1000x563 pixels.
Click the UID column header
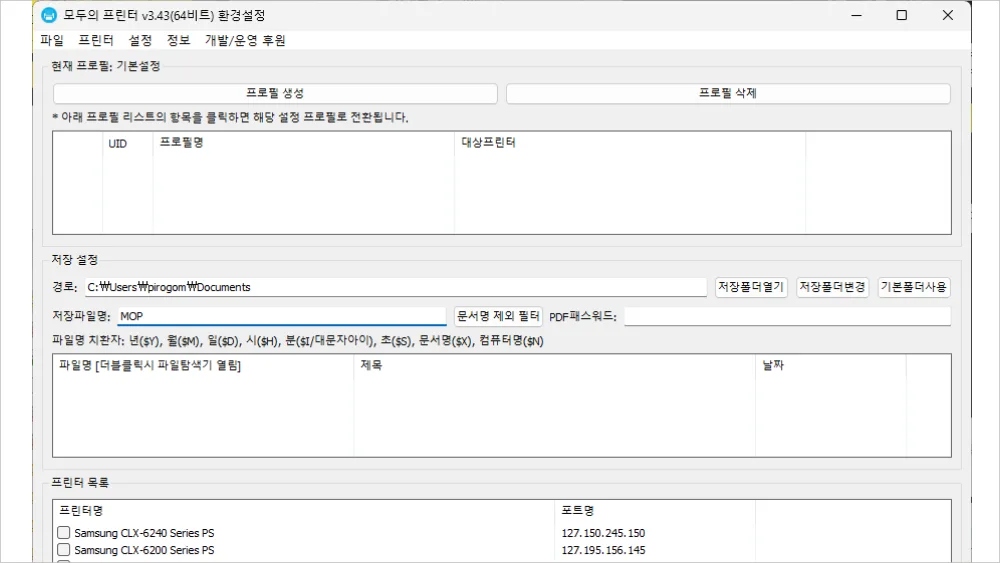[128, 143]
